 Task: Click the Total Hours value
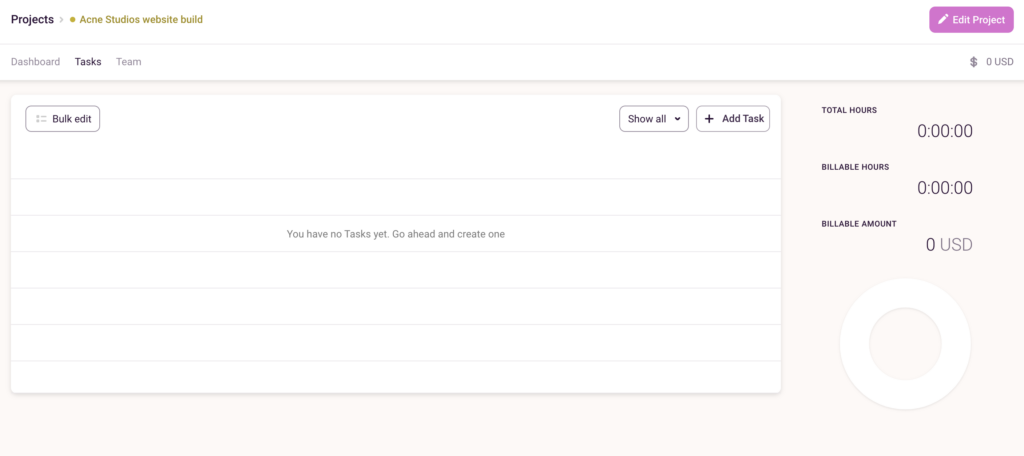coord(944,131)
